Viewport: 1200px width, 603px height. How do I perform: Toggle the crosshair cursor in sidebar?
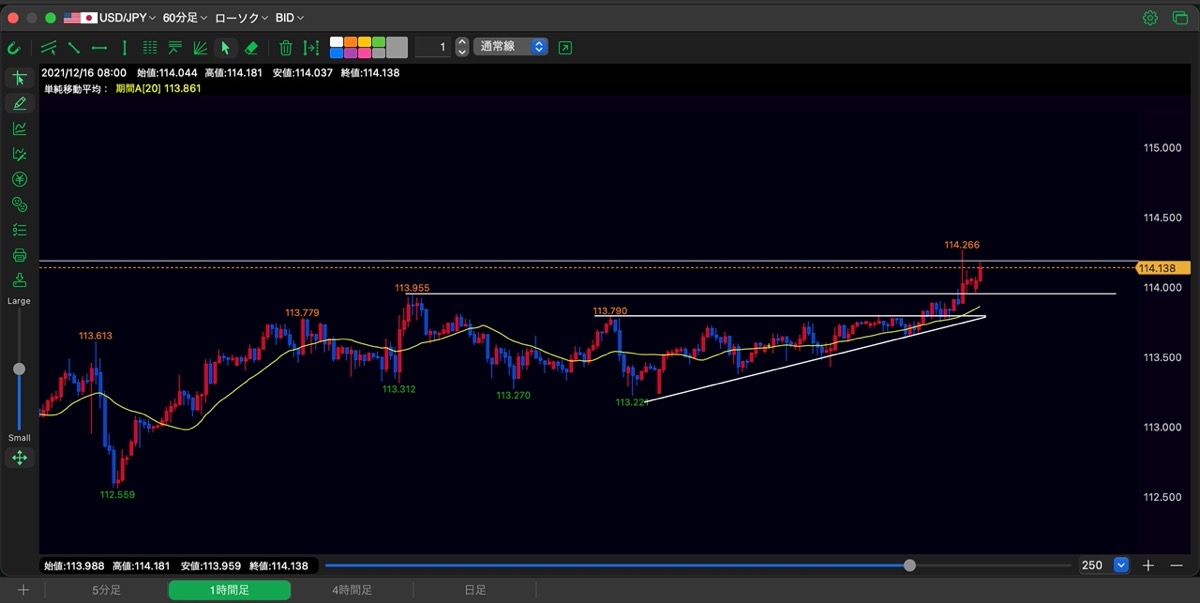[19, 78]
